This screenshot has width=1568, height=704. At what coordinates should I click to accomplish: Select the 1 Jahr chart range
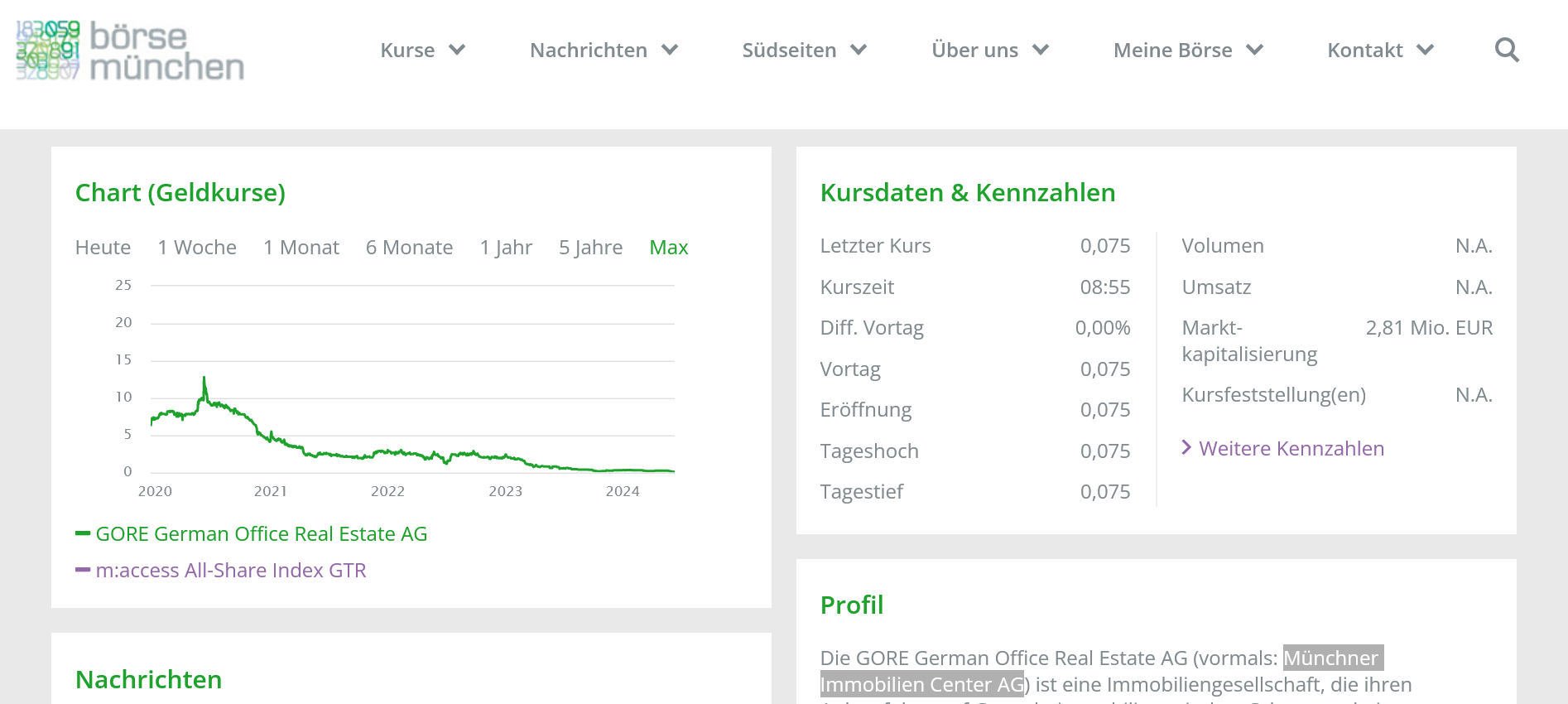point(506,248)
